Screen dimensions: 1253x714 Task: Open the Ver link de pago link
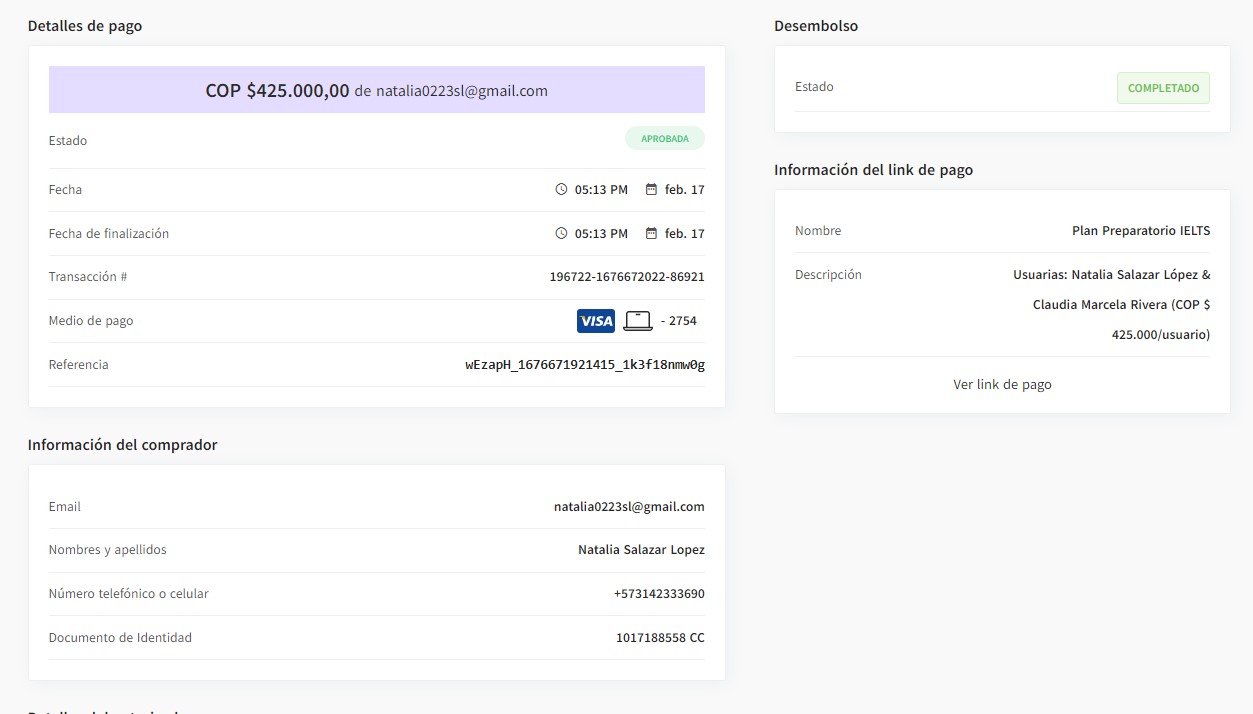pos(1002,385)
